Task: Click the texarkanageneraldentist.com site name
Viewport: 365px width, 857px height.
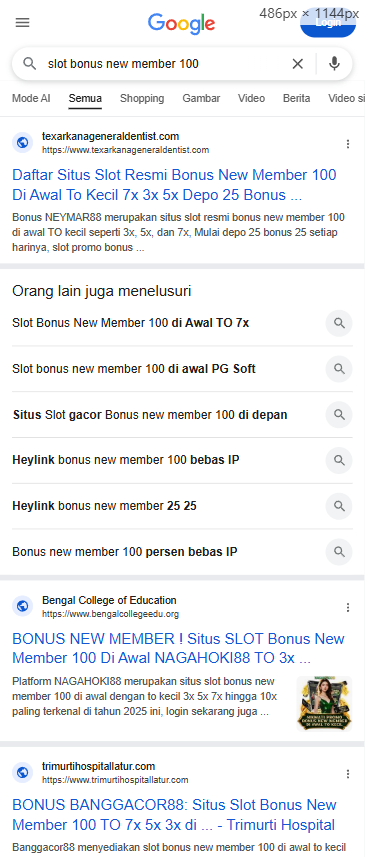Action: [110, 136]
